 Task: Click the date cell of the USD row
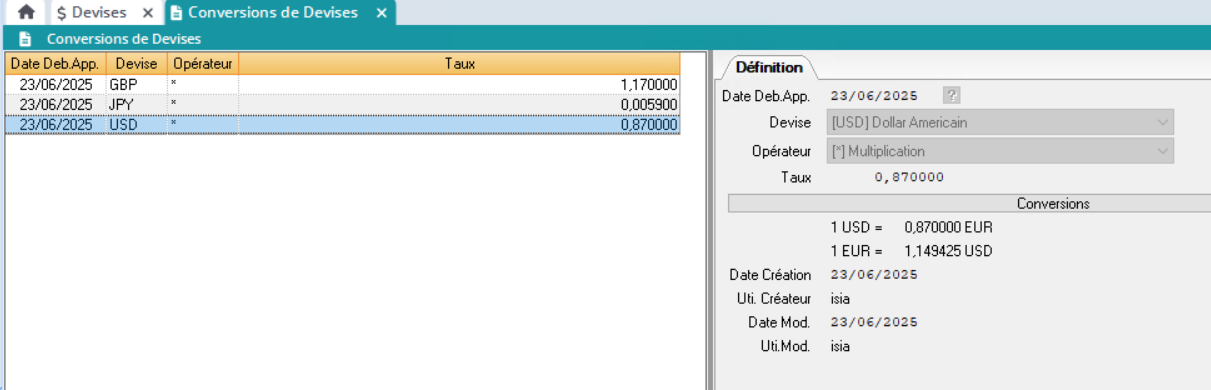(x=54, y=124)
